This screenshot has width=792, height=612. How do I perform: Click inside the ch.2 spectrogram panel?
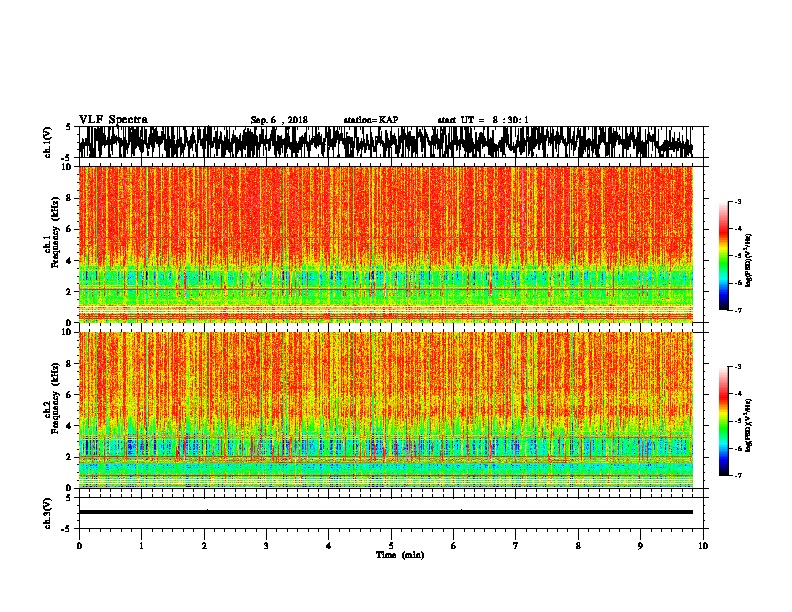390,410
